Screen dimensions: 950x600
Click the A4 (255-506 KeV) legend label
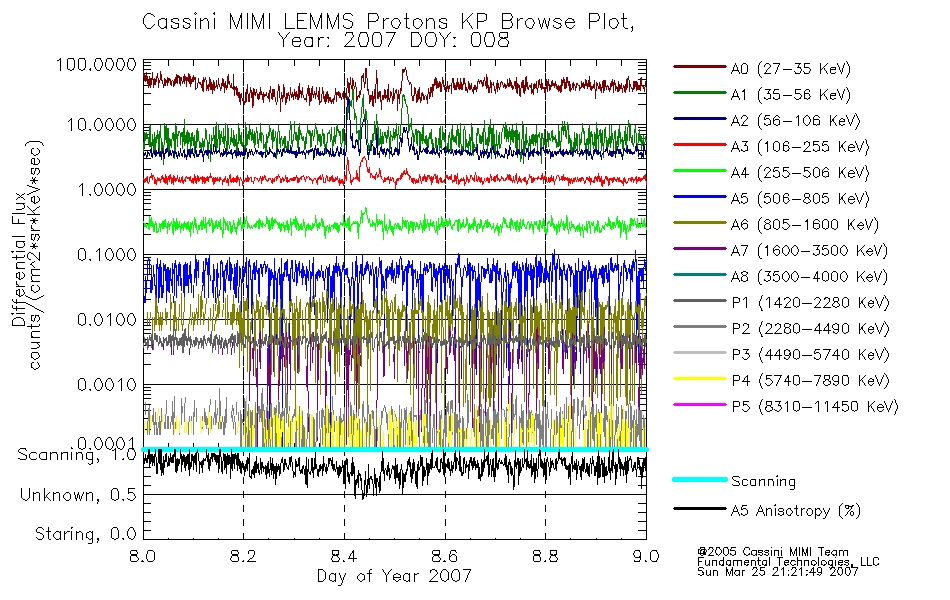[799, 173]
